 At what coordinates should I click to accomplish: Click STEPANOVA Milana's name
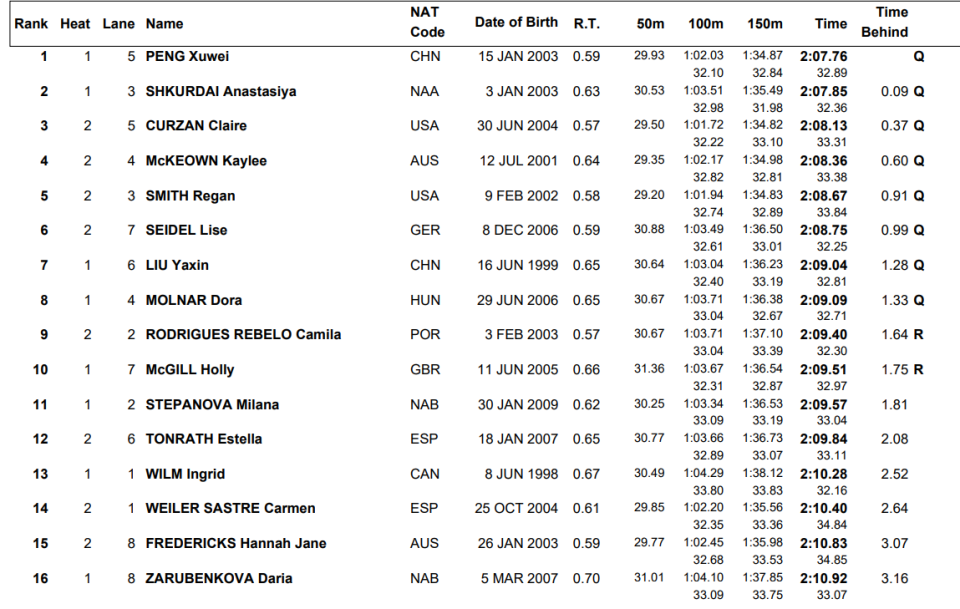pyautogui.click(x=212, y=405)
